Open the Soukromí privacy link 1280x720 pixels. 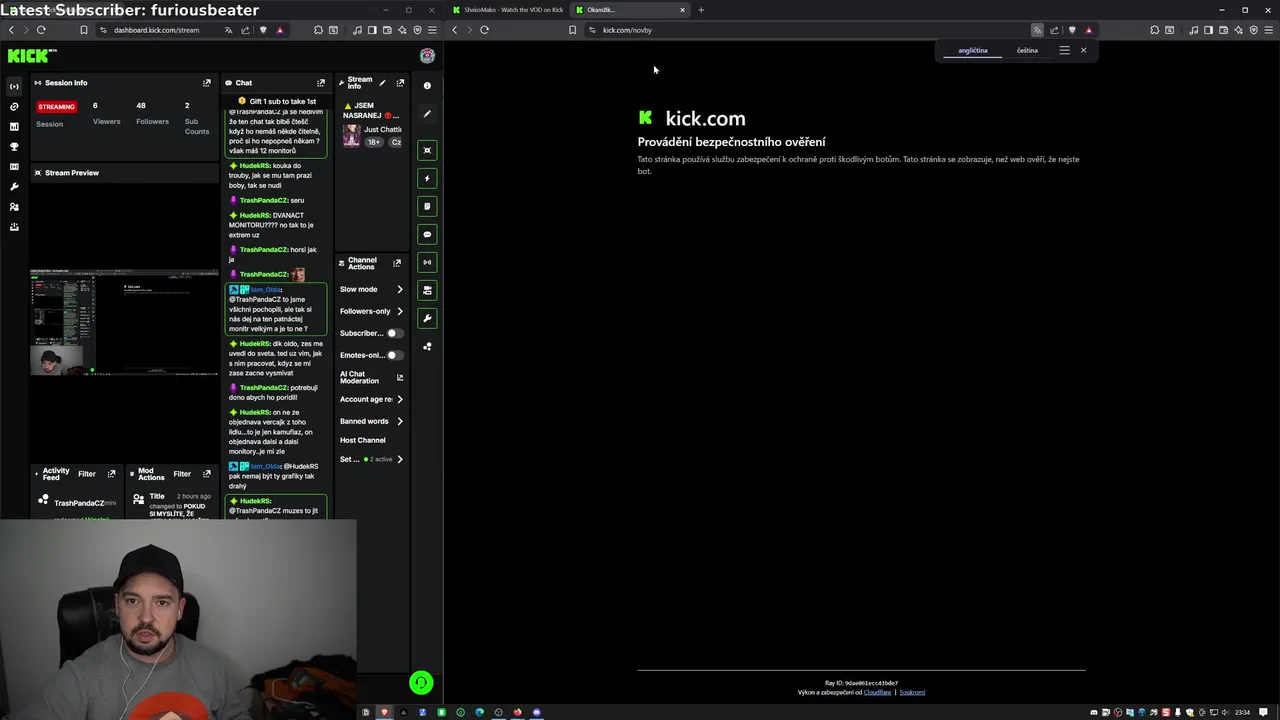[x=912, y=692]
